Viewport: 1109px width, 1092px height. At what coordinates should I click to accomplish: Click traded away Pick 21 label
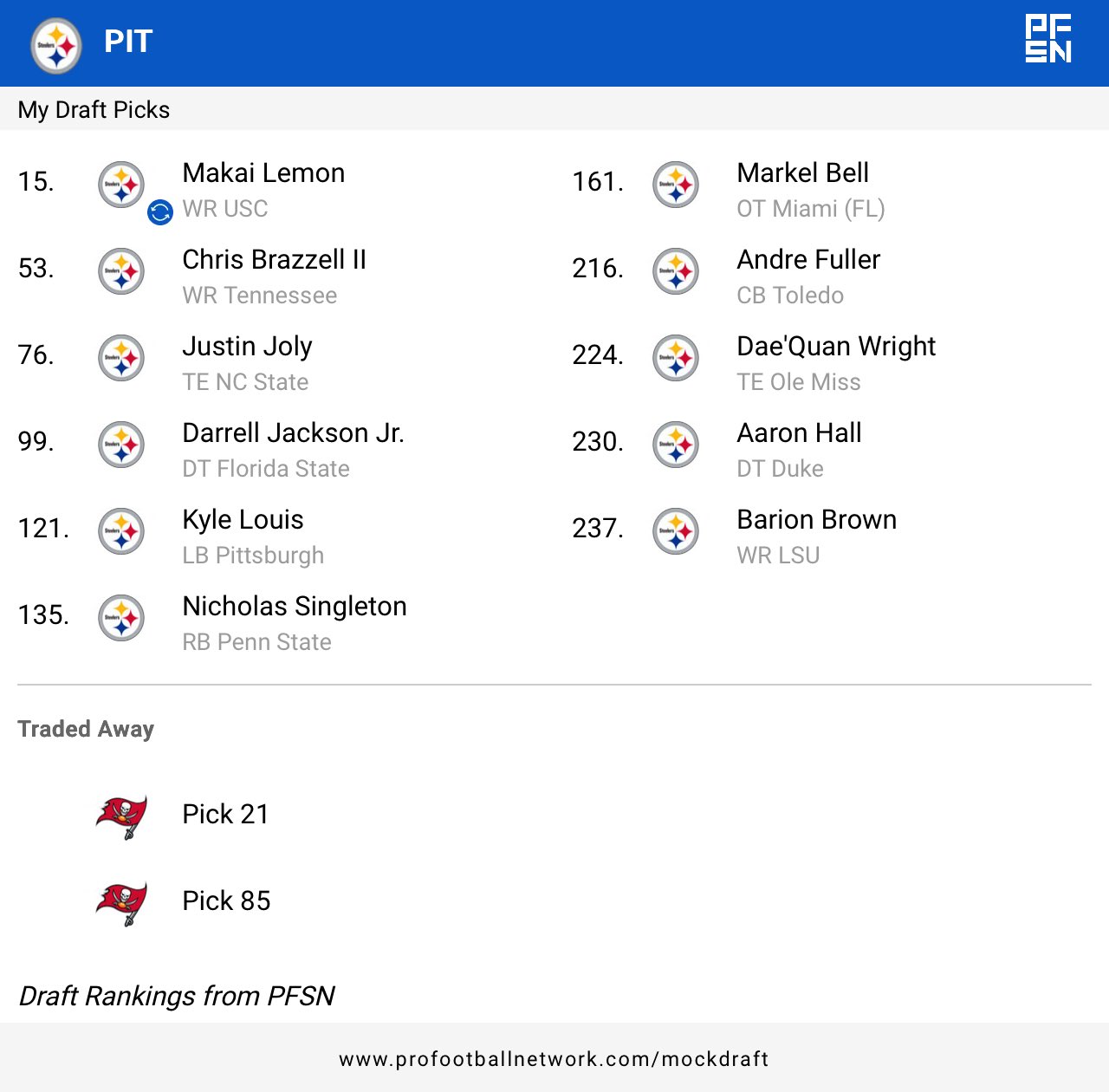[225, 815]
